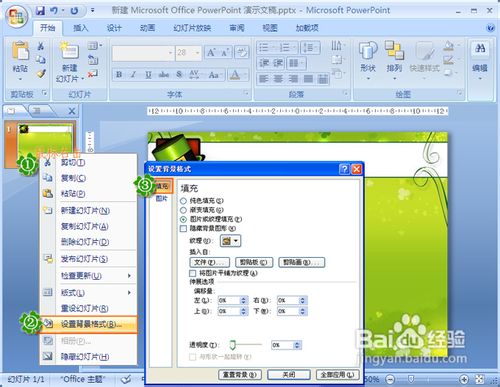Click the spell check status icon
Screen dimensions: 500x387
tap(126, 379)
